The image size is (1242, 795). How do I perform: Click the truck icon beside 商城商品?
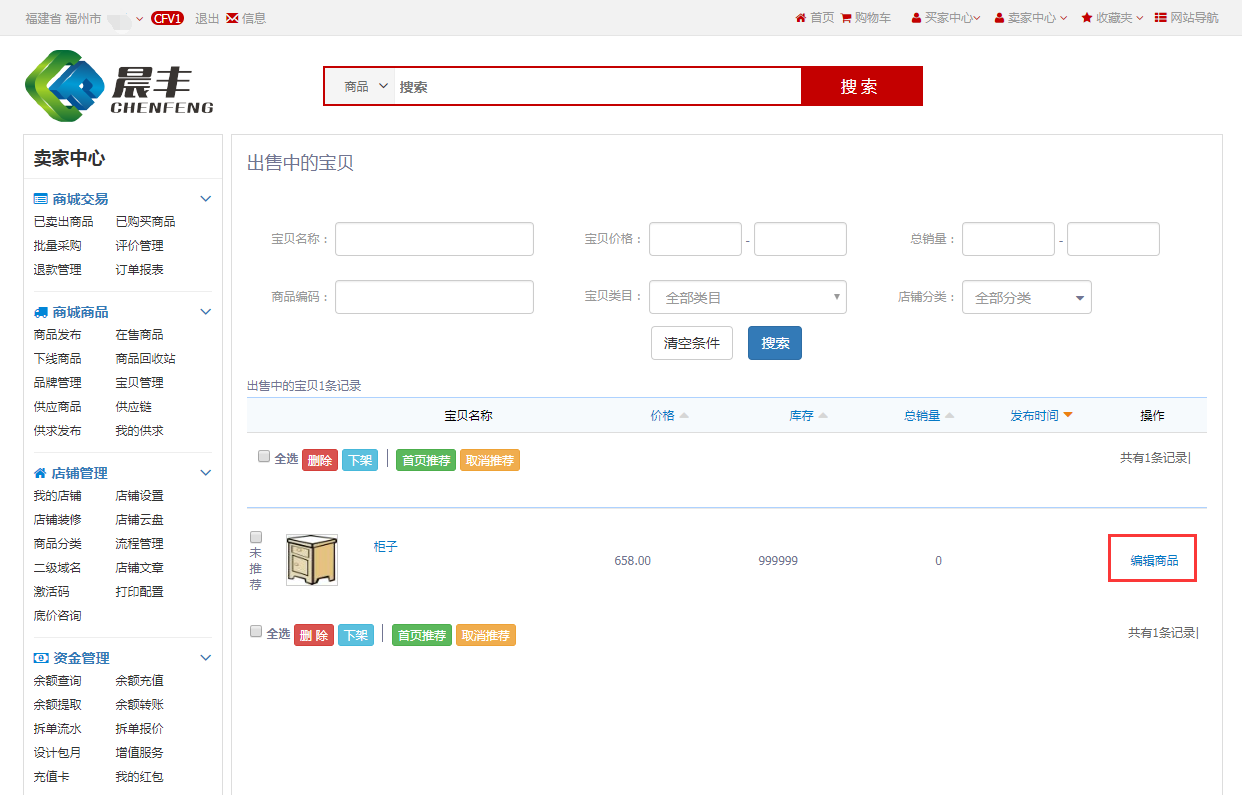point(41,312)
